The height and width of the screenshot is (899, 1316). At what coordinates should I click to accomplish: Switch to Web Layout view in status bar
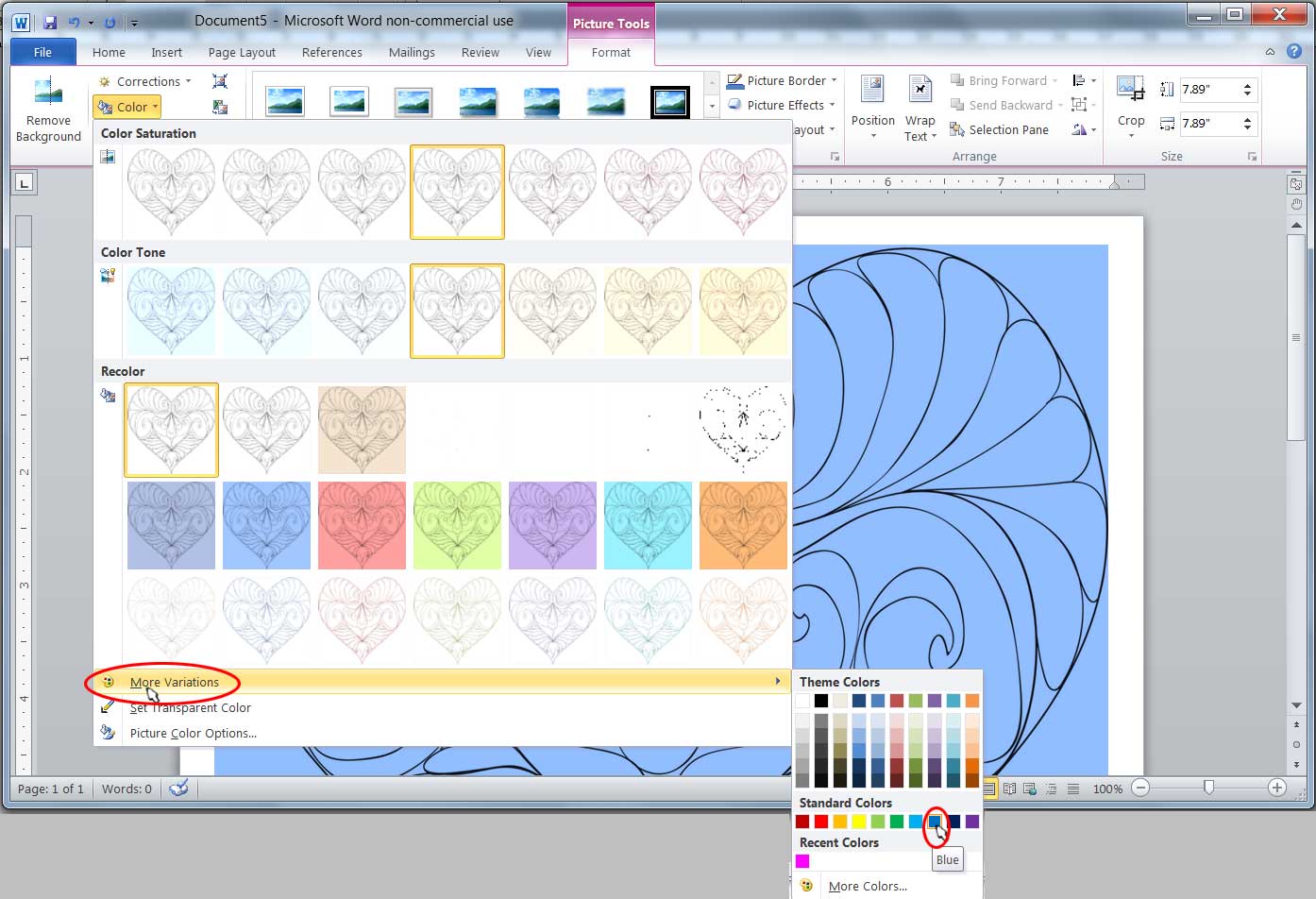1029,789
